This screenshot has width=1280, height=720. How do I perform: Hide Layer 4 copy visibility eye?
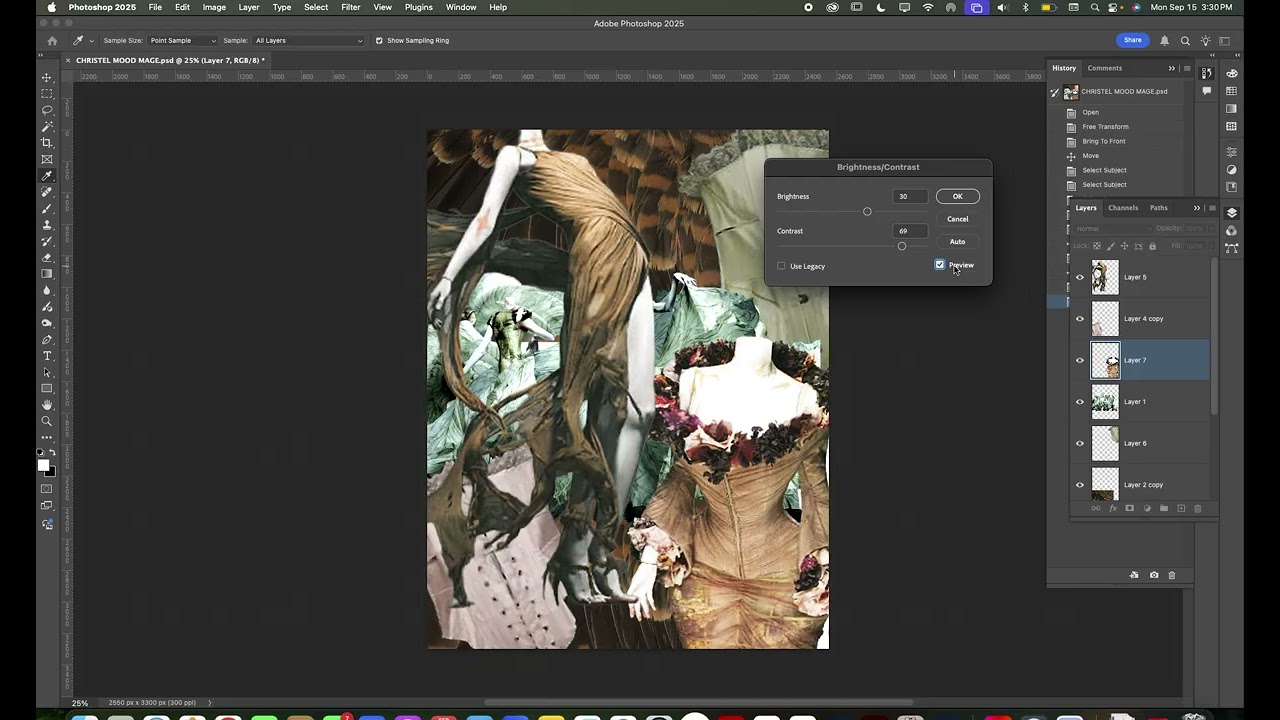(x=1080, y=319)
